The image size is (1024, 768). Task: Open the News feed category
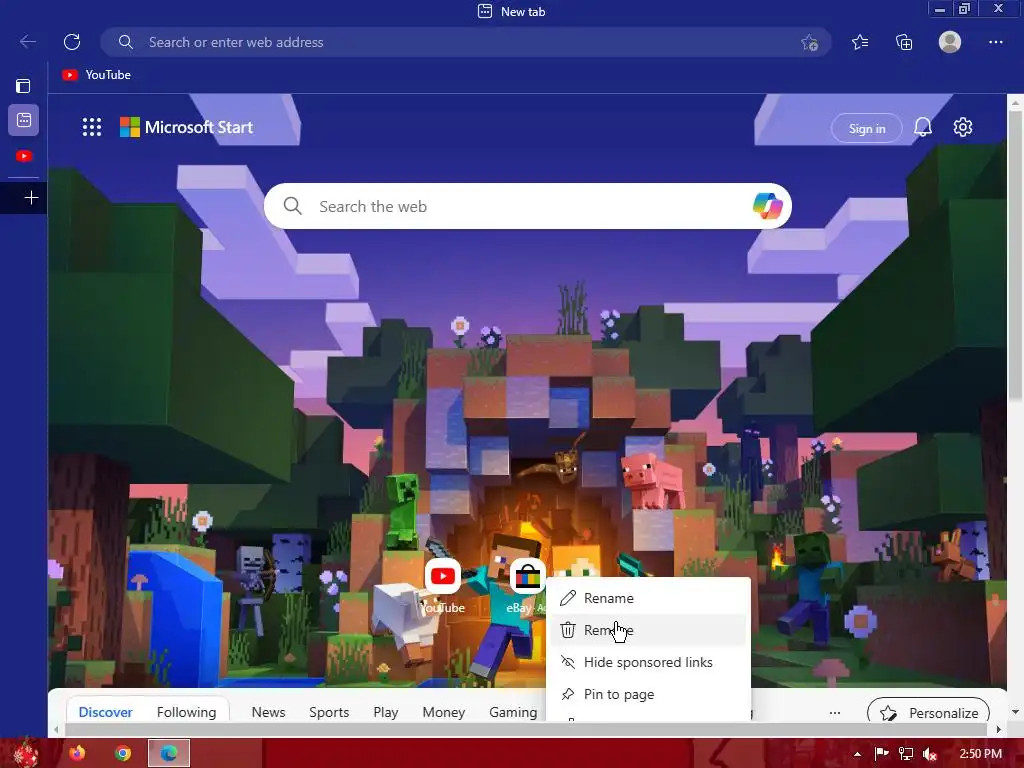268,712
